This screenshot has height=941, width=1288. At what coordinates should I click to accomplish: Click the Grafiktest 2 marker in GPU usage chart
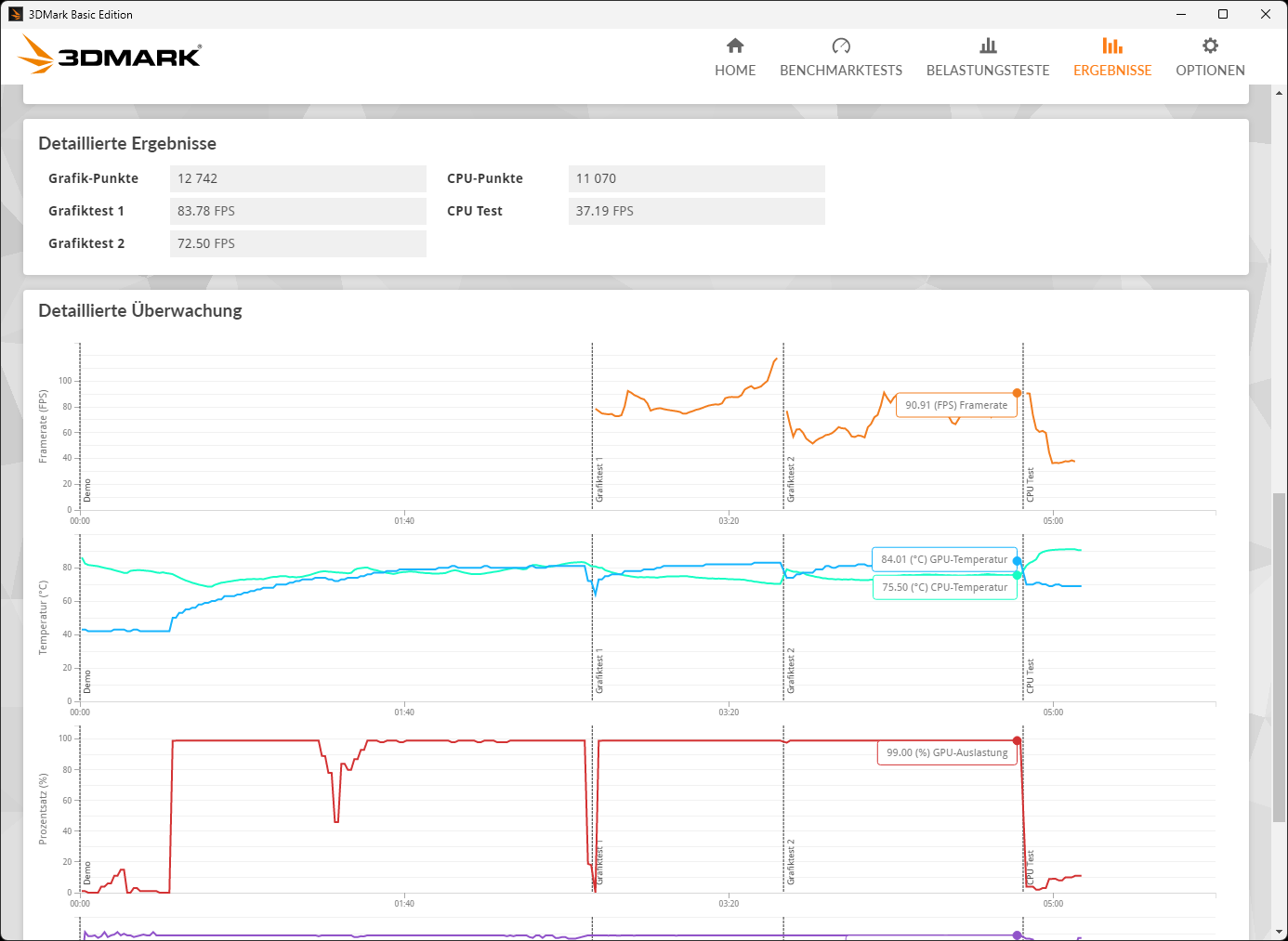pyautogui.click(x=791, y=862)
